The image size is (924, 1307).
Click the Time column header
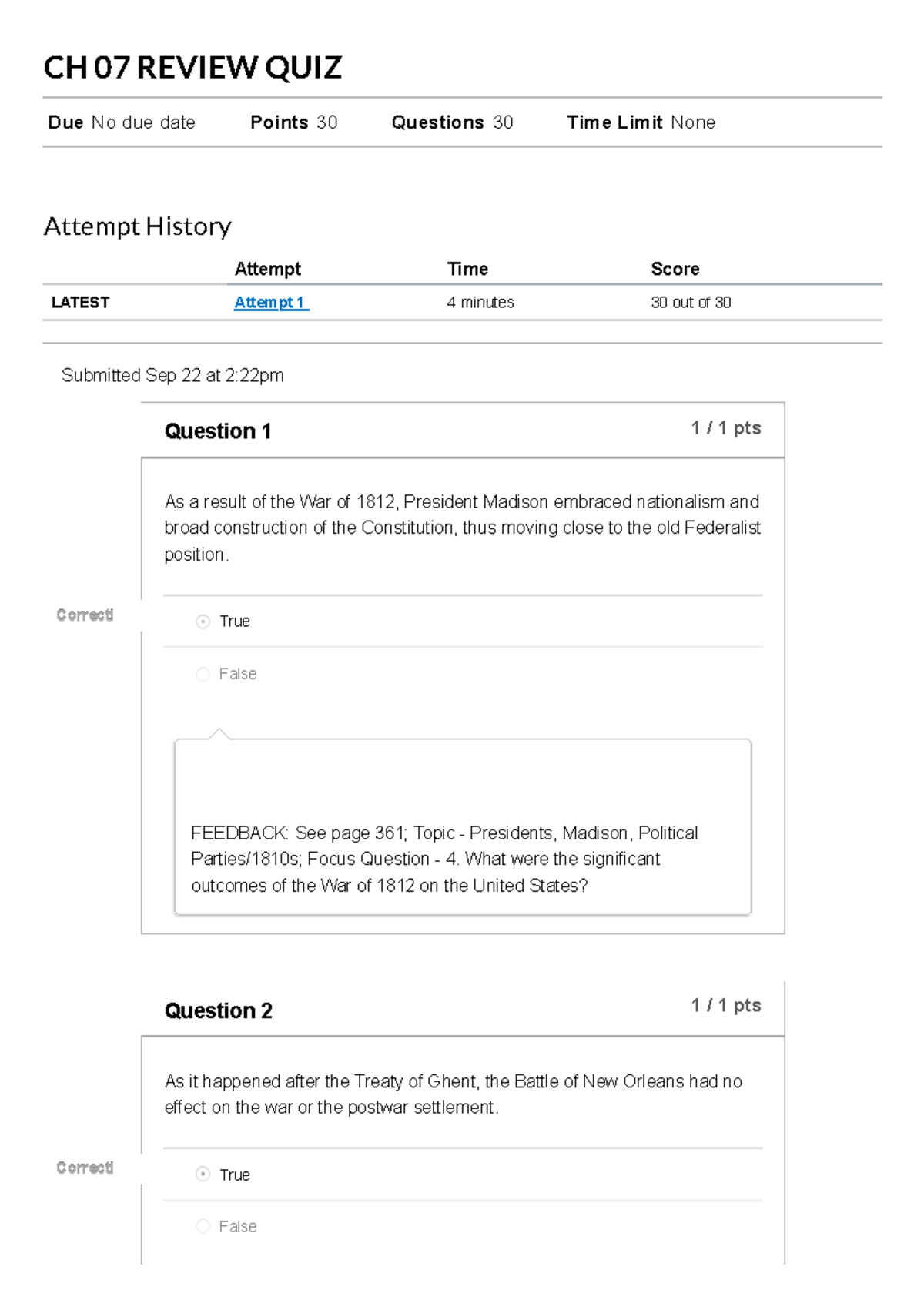coord(467,269)
